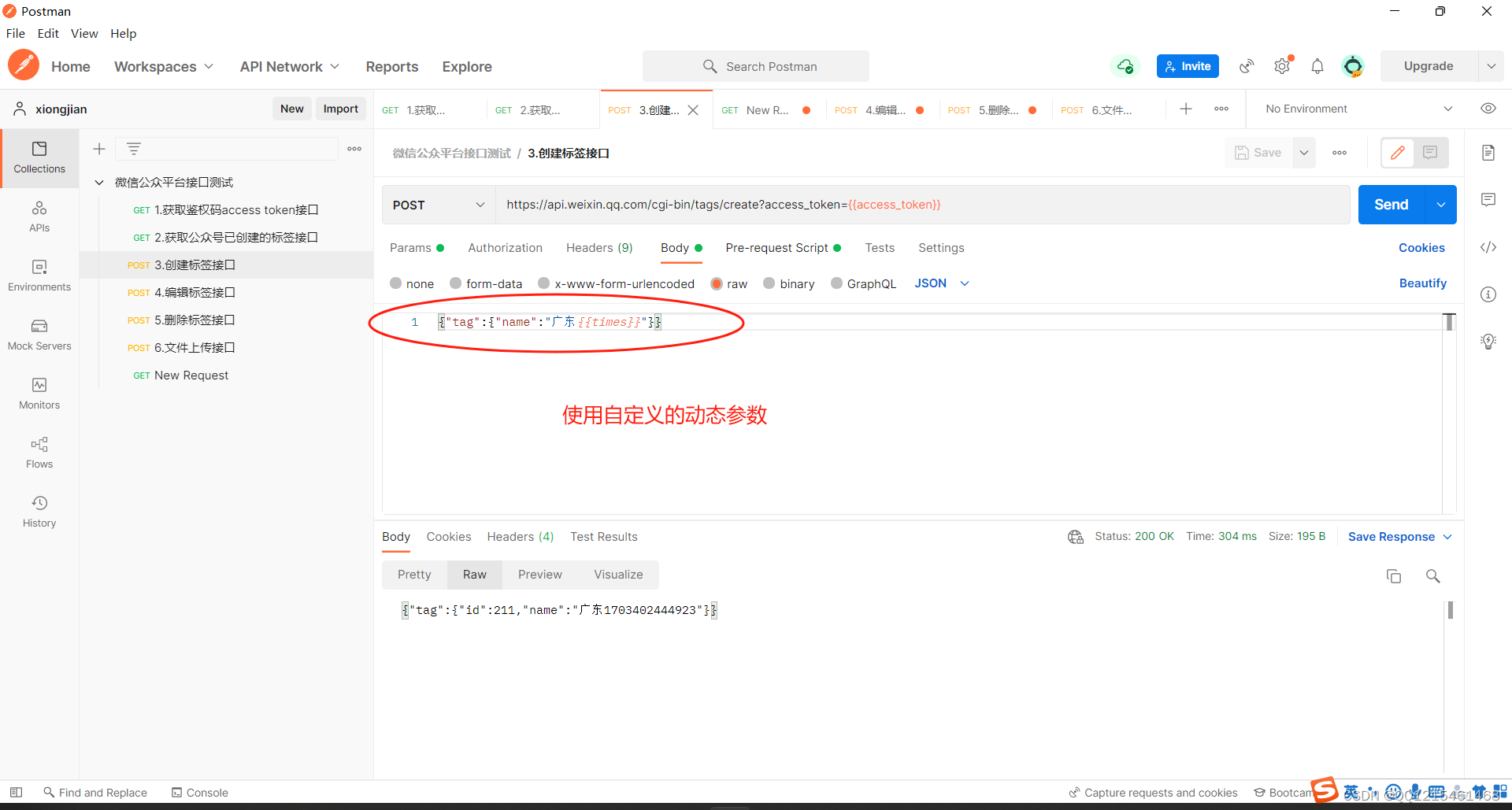
Task: Click the Invite button
Action: [x=1188, y=66]
